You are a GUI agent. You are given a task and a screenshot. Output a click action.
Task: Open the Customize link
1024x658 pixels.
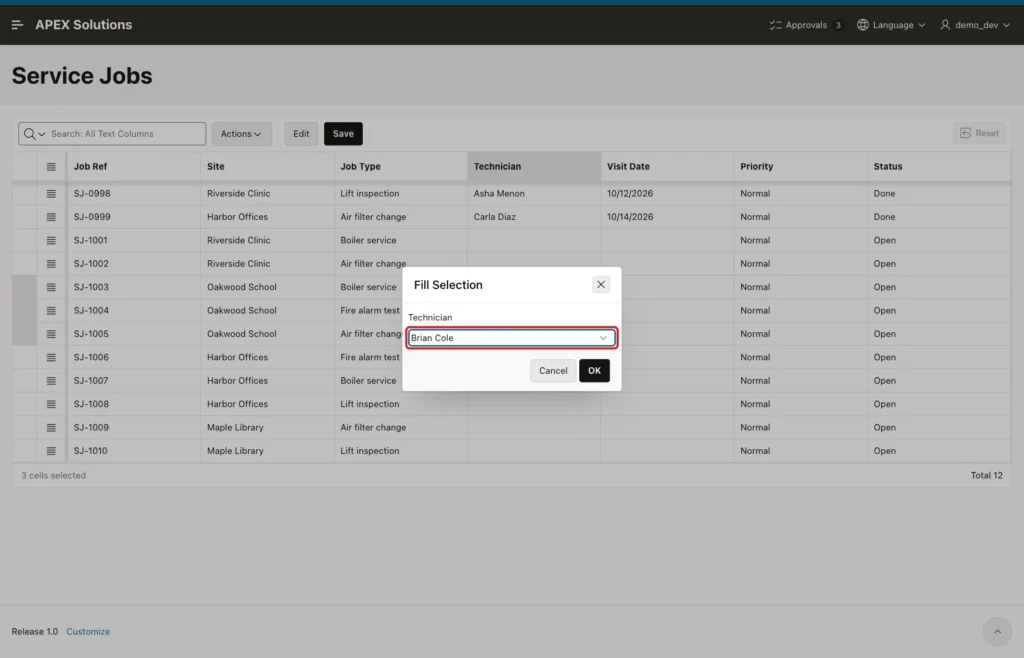coord(88,632)
